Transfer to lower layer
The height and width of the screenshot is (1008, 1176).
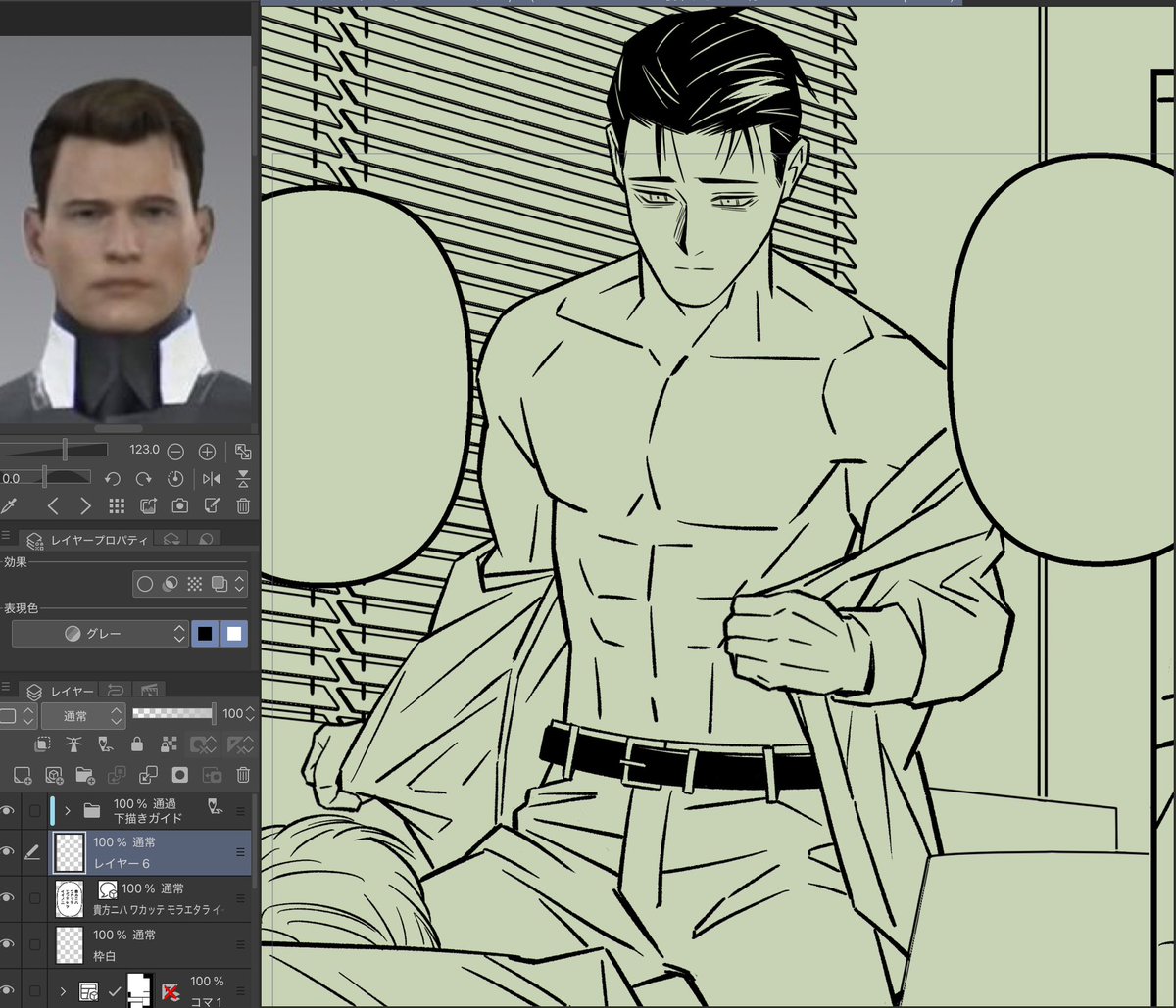click(118, 775)
